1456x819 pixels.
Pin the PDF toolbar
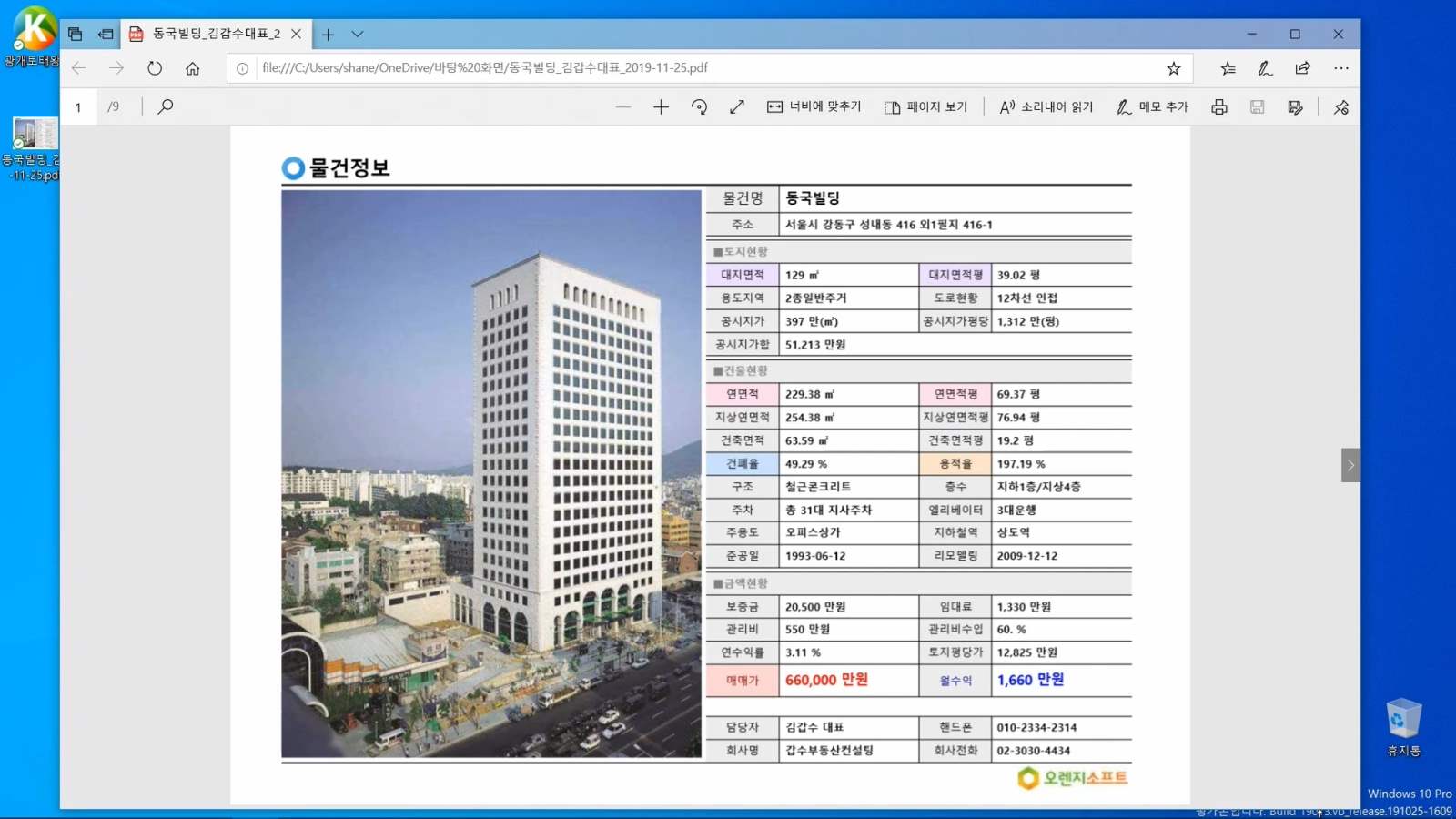click(1340, 107)
